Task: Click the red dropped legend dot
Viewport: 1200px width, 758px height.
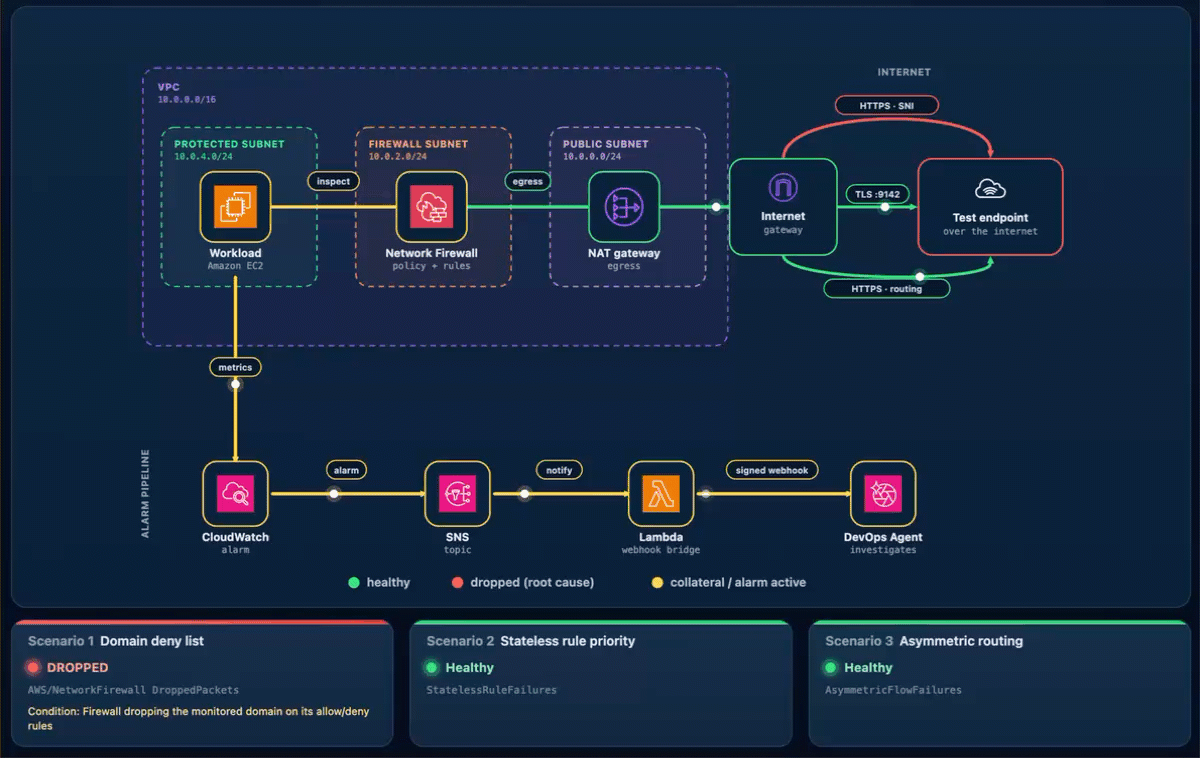Action: (457, 582)
